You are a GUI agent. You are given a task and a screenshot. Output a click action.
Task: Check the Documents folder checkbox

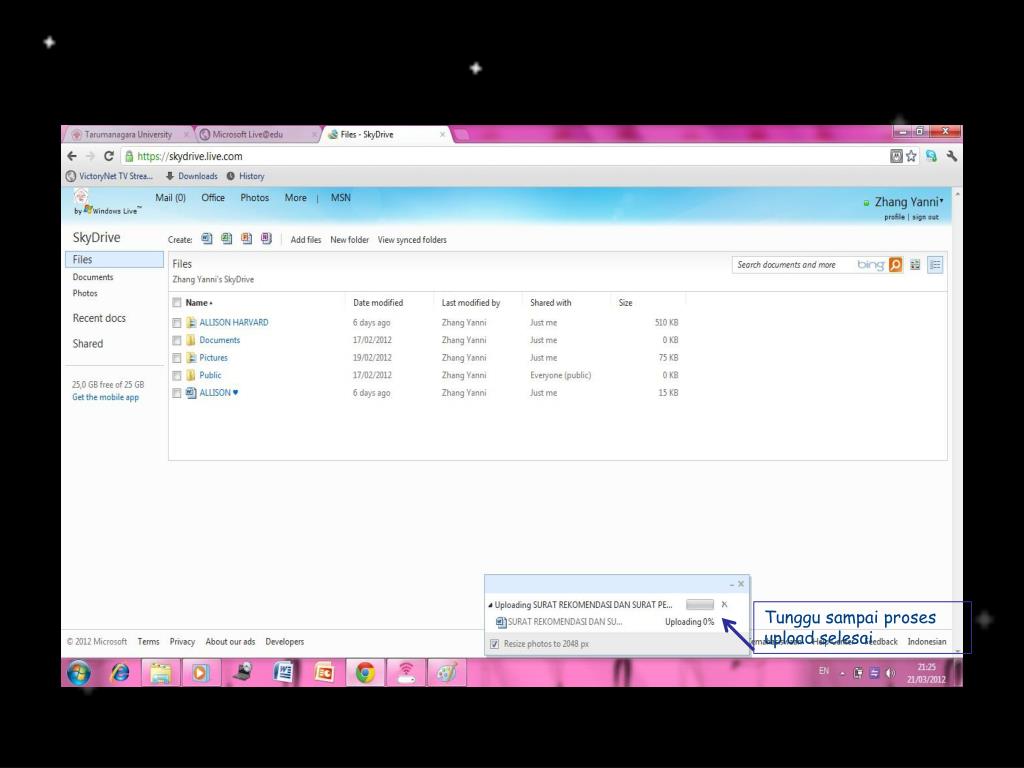coord(176,340)
